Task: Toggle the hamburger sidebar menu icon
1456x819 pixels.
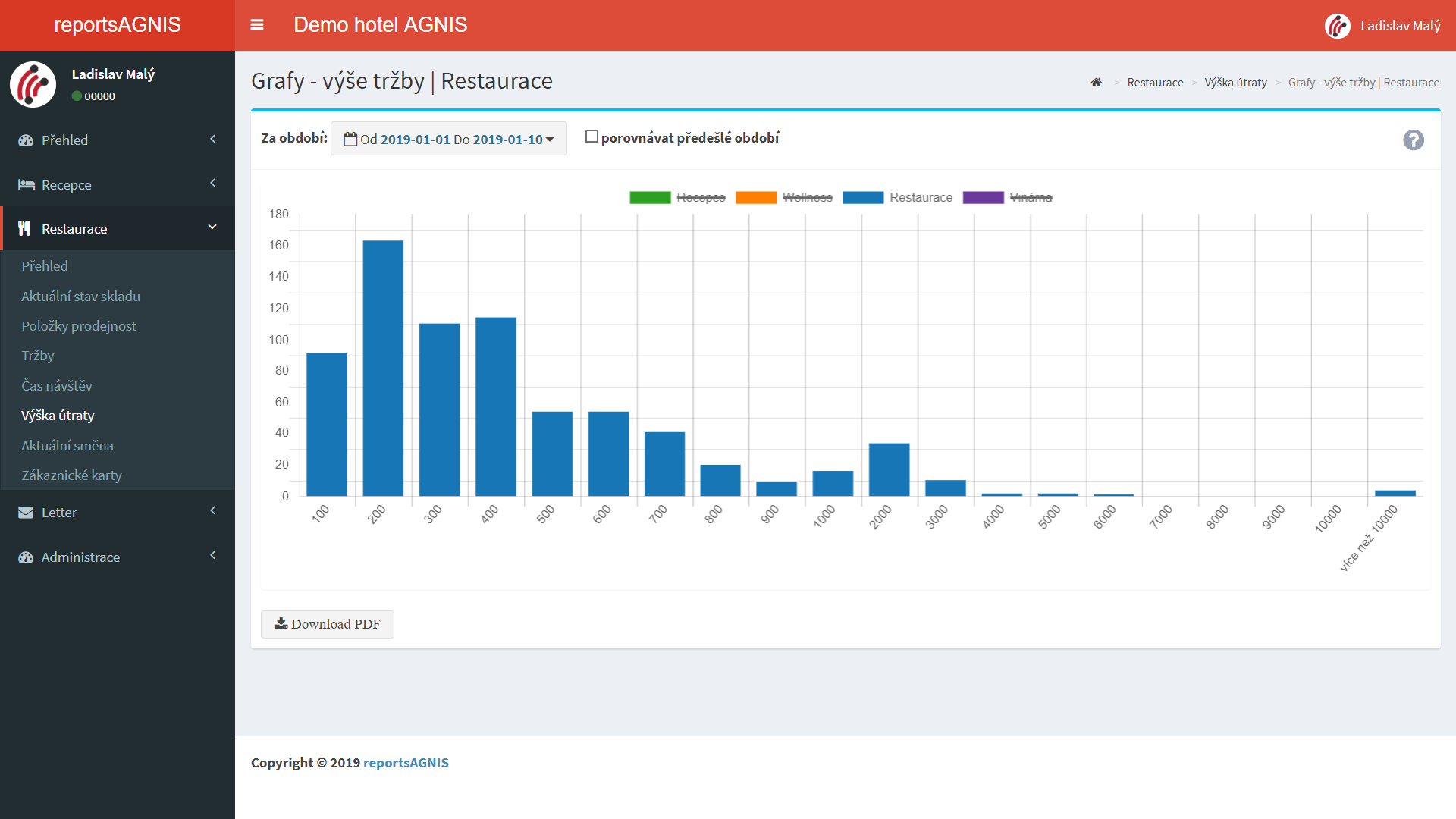Action: 257,25
